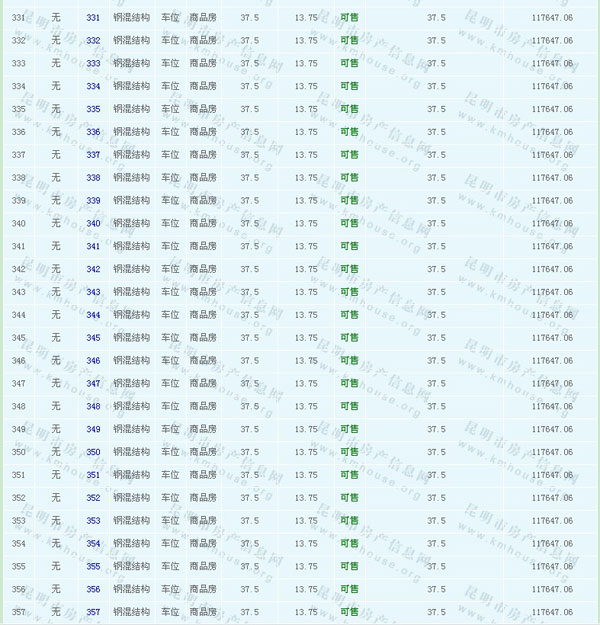Select blue unit link 345
Image resolution: width=600 pixels, height=625 pixels.
point(93,338)
